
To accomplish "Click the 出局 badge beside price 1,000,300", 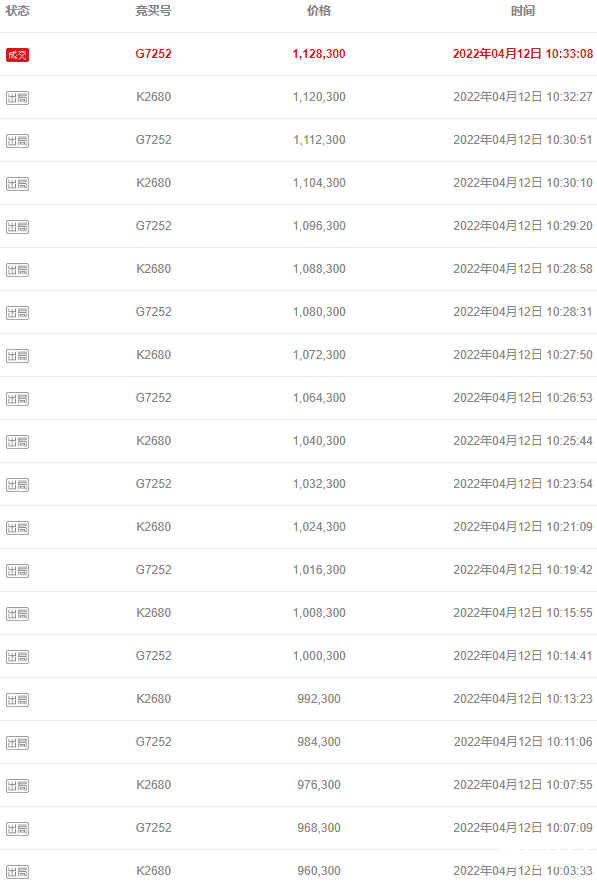I will click(17, 656).
